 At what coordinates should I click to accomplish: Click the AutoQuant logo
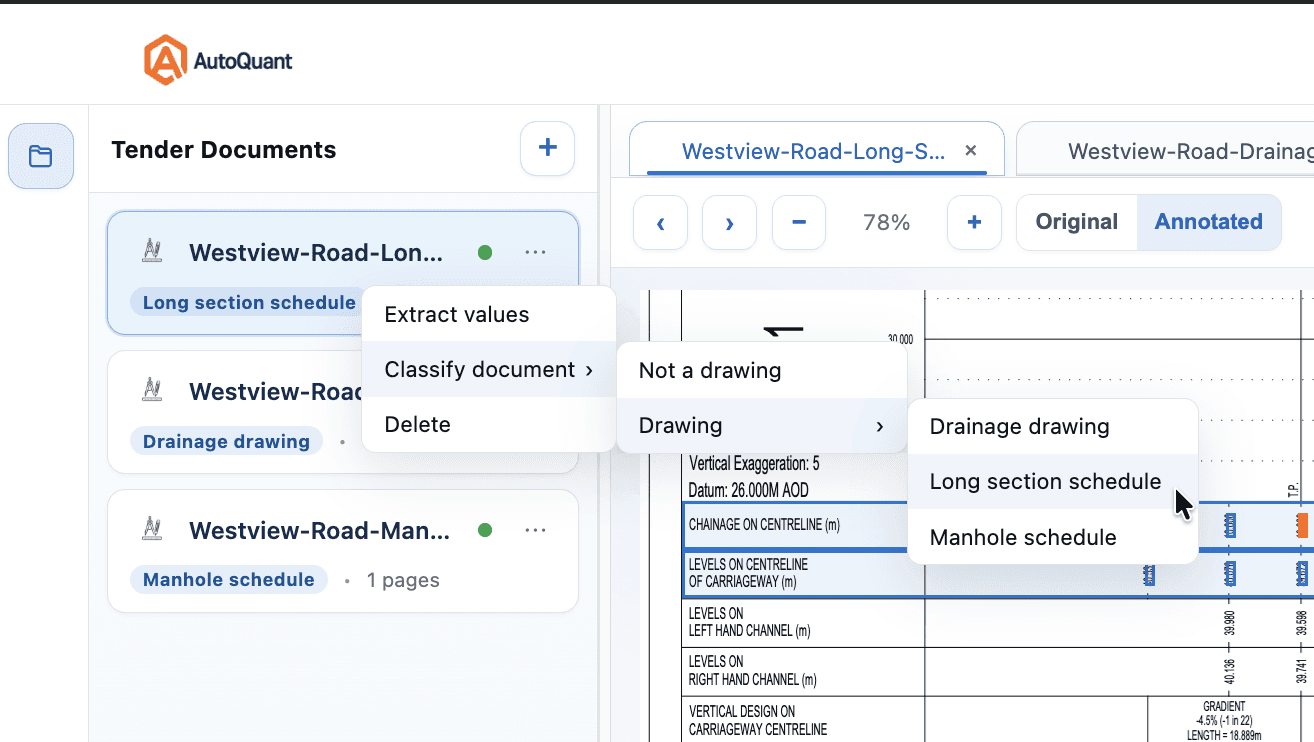click(x=218, y=60)
